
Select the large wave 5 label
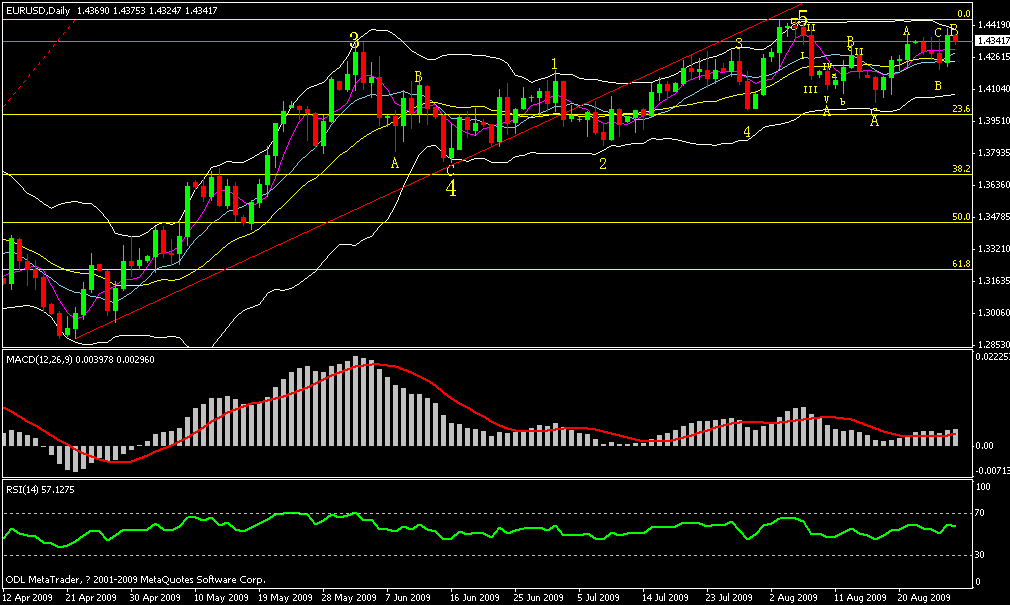click(x=803, y=17)
